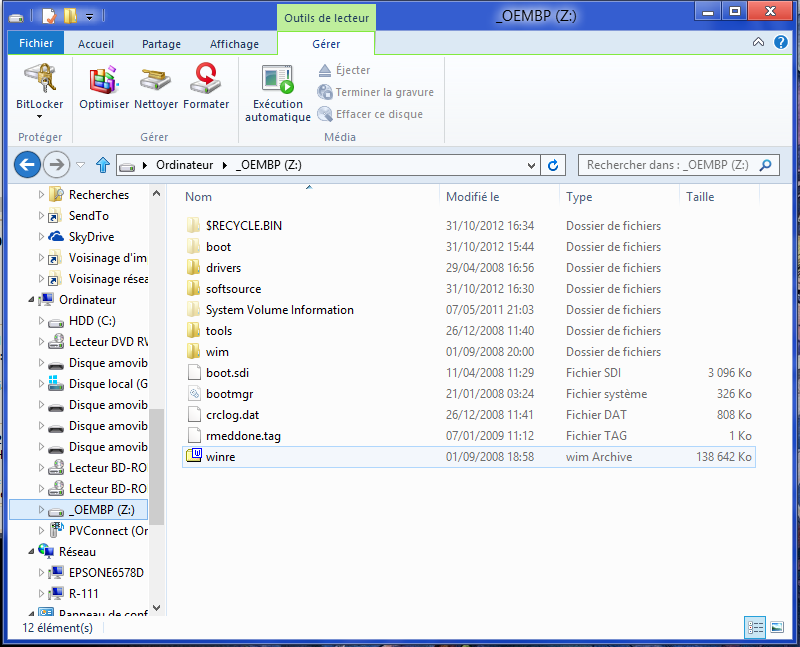
Task: Collapse the Réseau tree node
Action: point(32,552)
